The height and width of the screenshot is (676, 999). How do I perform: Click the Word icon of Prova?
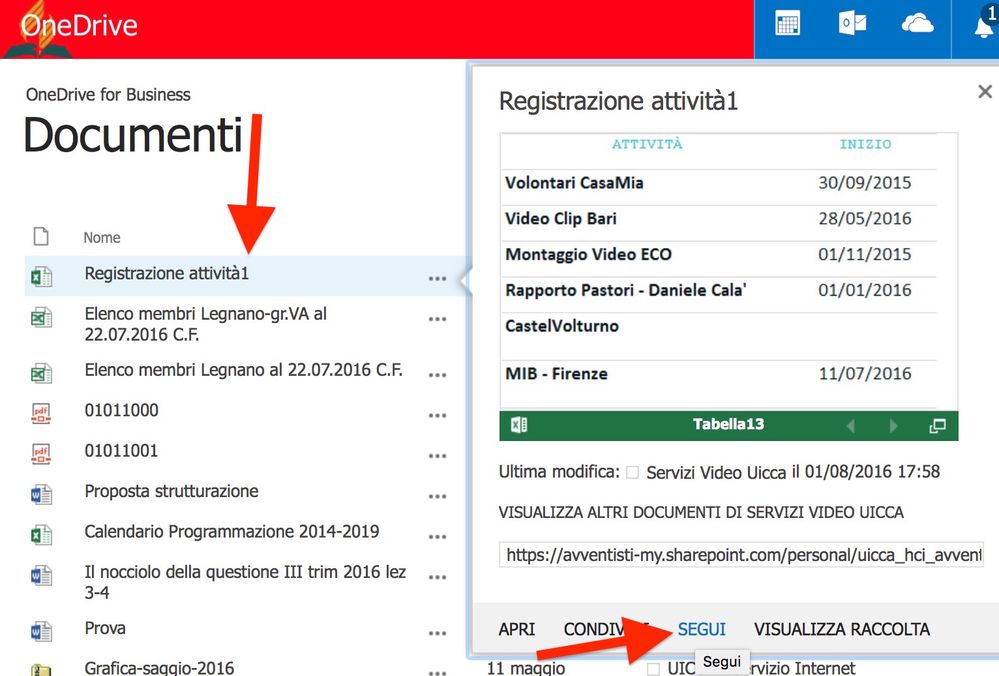pyautogui.click(x=42, y=631)
